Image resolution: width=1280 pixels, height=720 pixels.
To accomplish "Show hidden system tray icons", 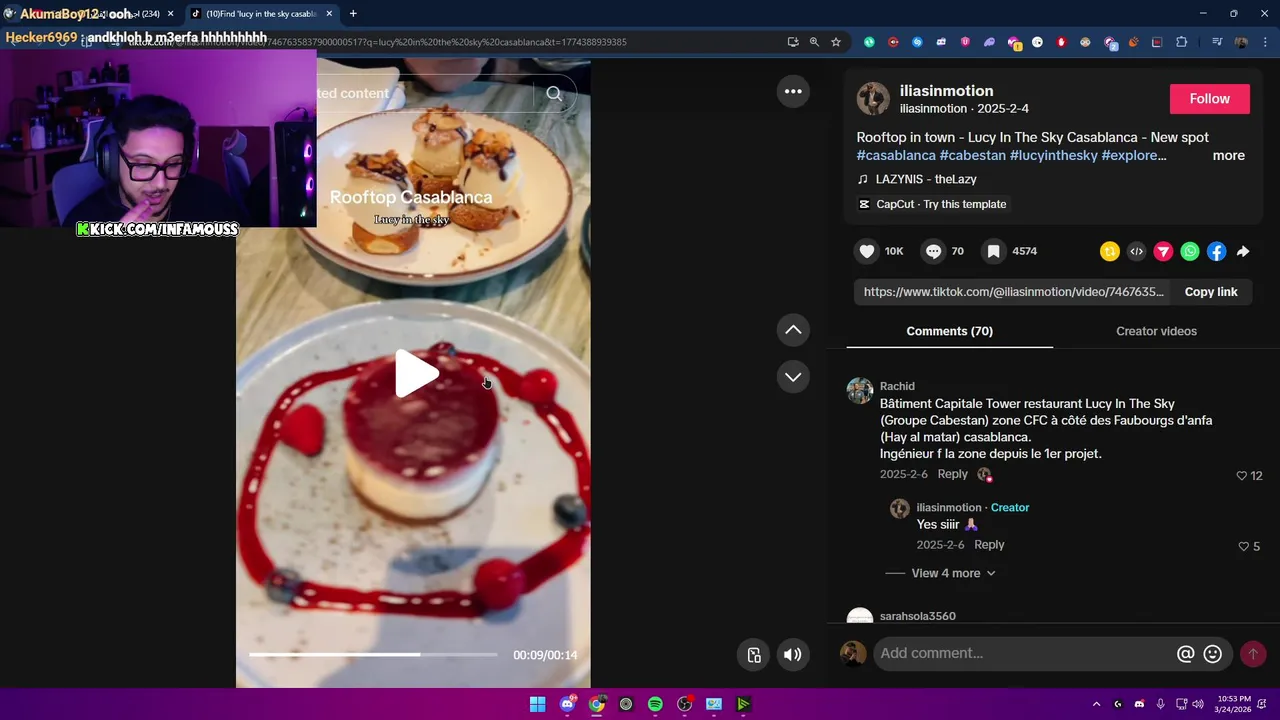I will pyautogui.click(x=1096, y=704).
